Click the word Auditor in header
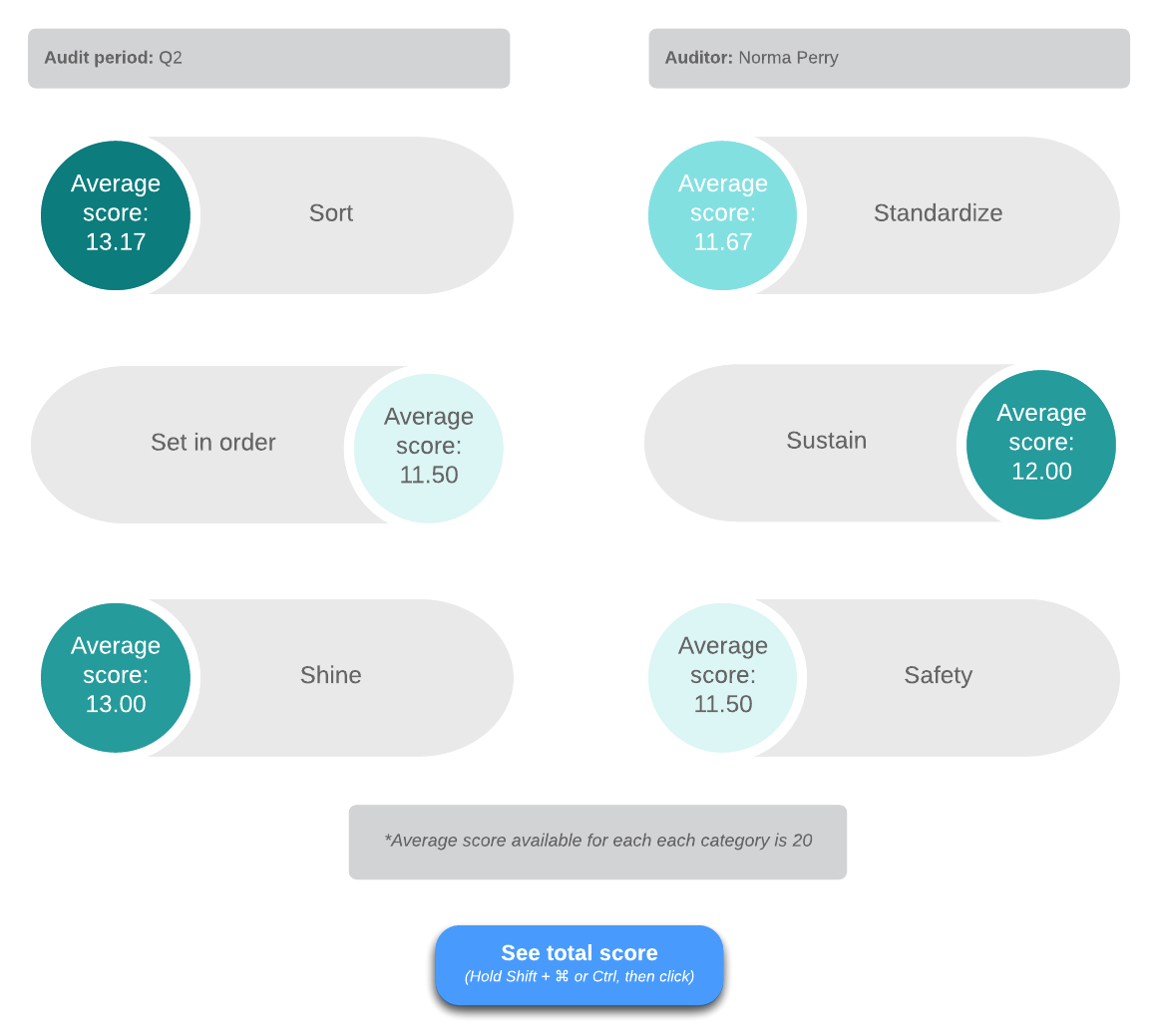This screenshot has height=1036, width=1154. [x=698, y=58]
